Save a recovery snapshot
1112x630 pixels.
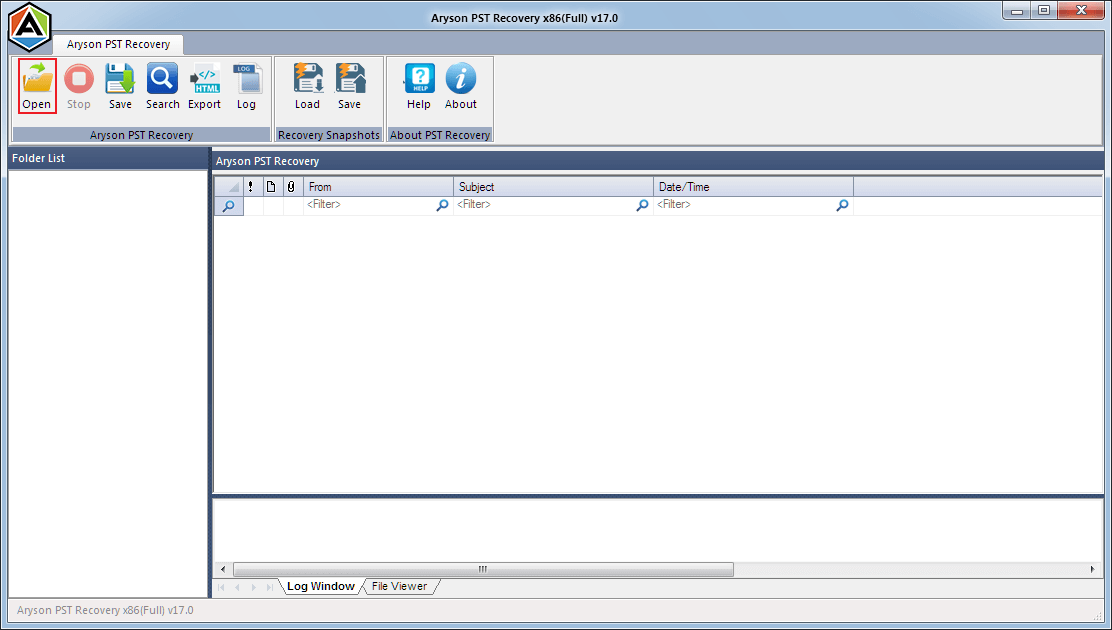[x=349, y=86]
